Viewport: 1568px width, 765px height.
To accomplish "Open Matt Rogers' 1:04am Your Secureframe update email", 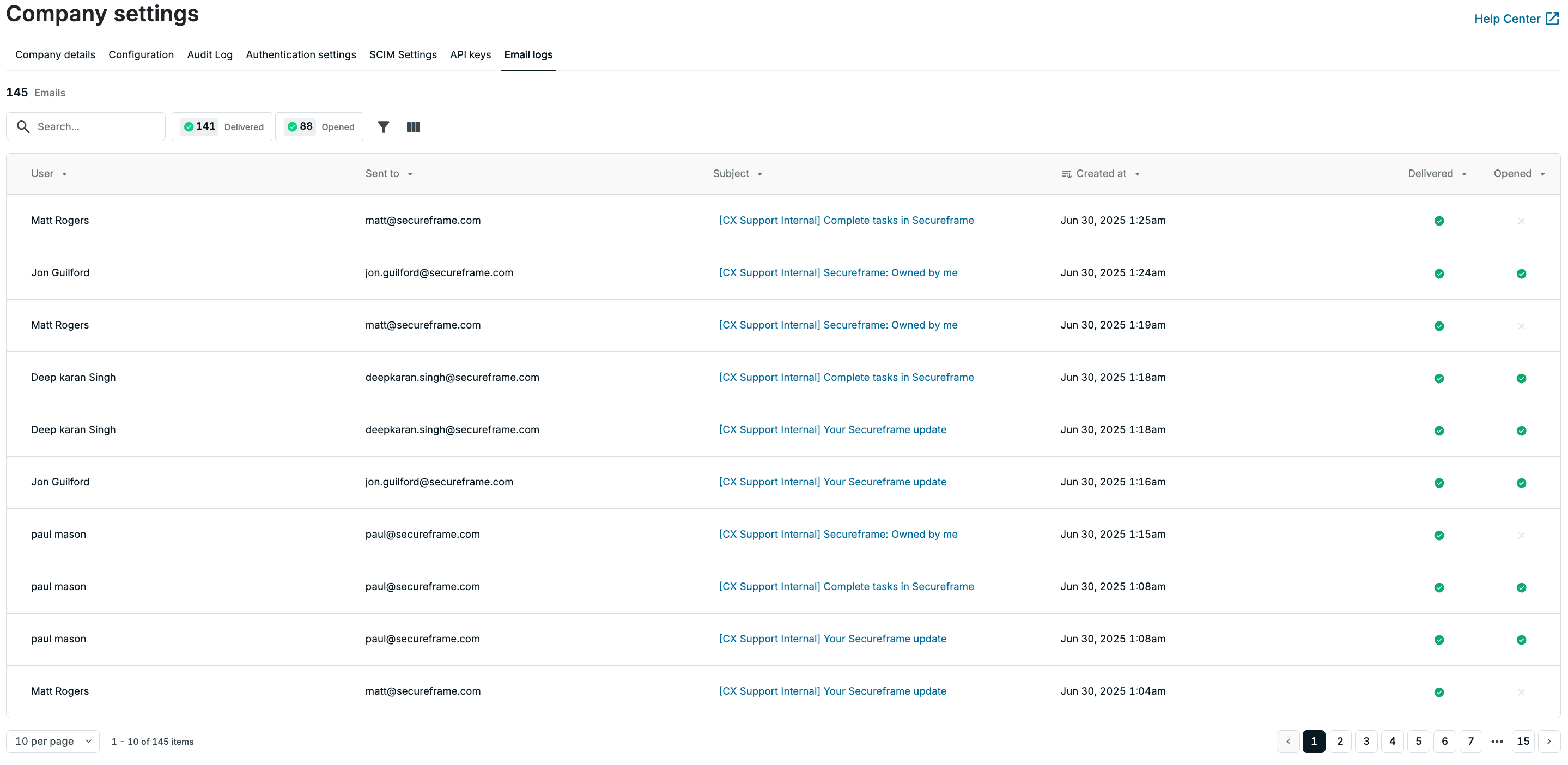I will pyautogui.click(x=832, y=691).
